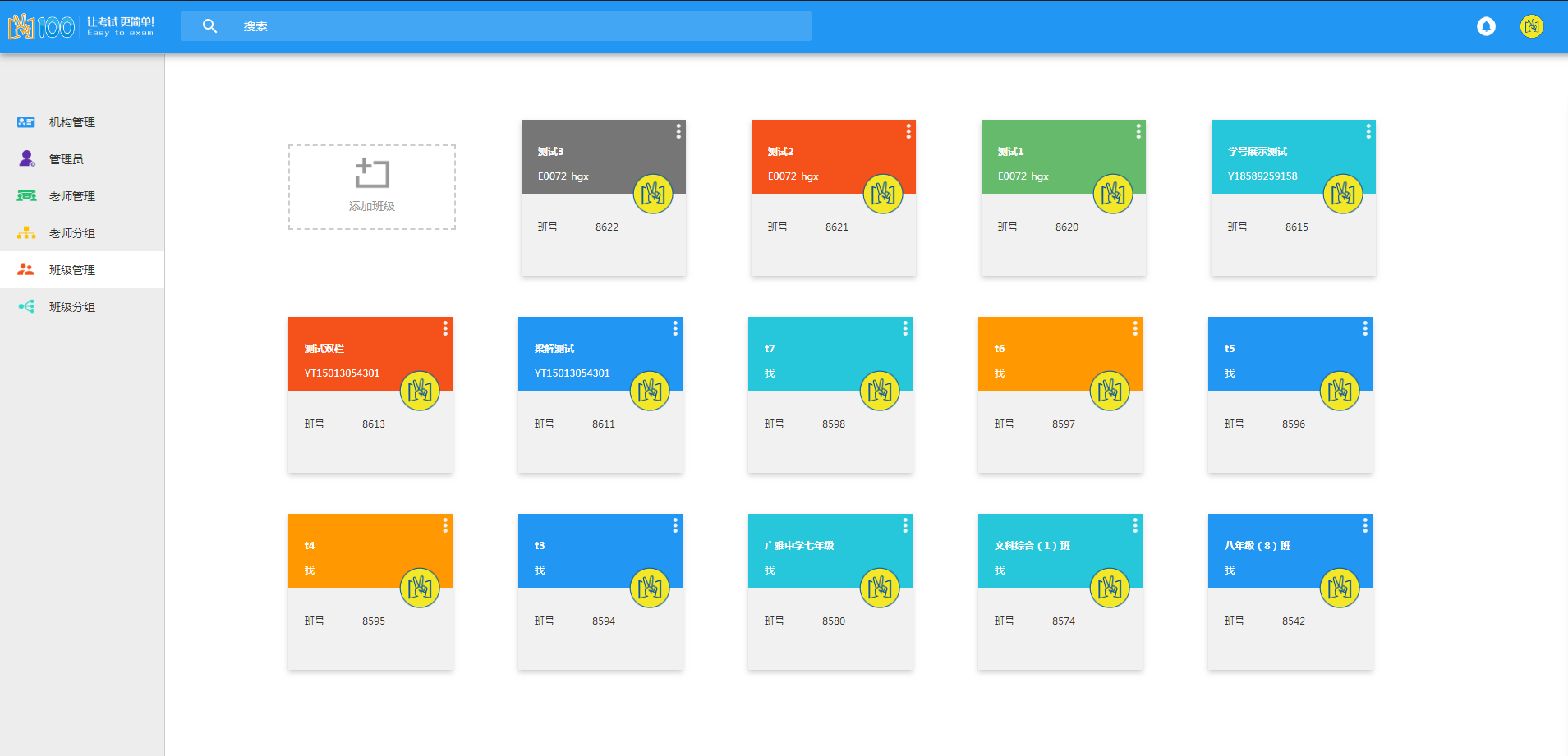Viewport: 1568px width, 756px height.
Task: Expand options menu on 梁解测试 card
Action: (675, 328)
